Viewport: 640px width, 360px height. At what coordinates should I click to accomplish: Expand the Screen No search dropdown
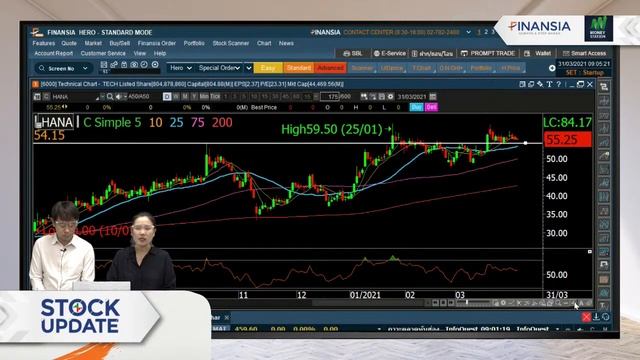(85, 68)
